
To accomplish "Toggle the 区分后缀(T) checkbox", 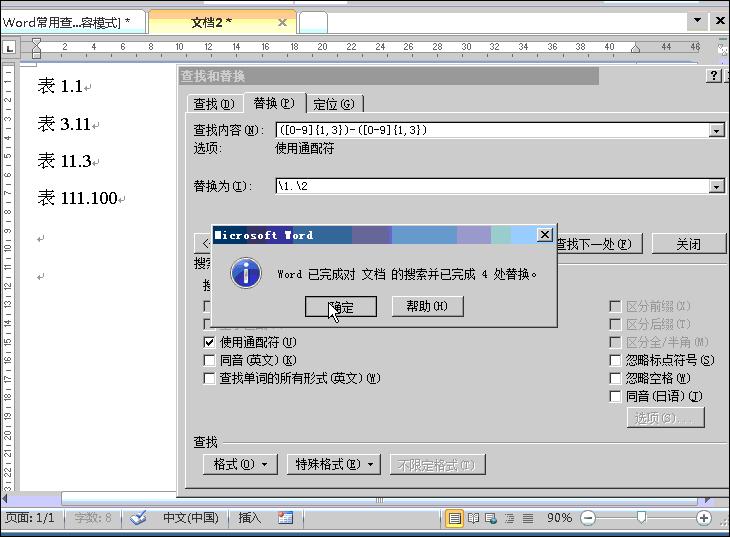I will point(615,324).
